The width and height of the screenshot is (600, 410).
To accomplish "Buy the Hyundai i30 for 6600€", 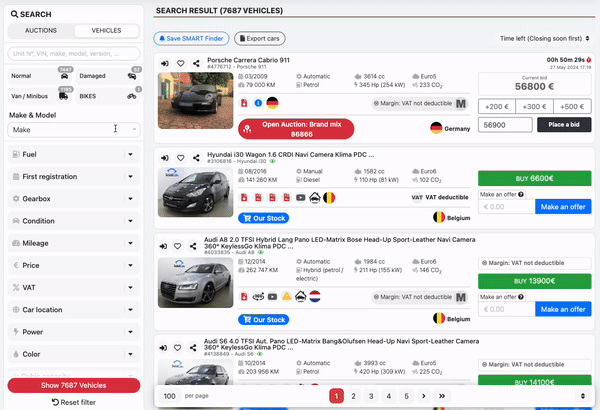I will 535,178.
